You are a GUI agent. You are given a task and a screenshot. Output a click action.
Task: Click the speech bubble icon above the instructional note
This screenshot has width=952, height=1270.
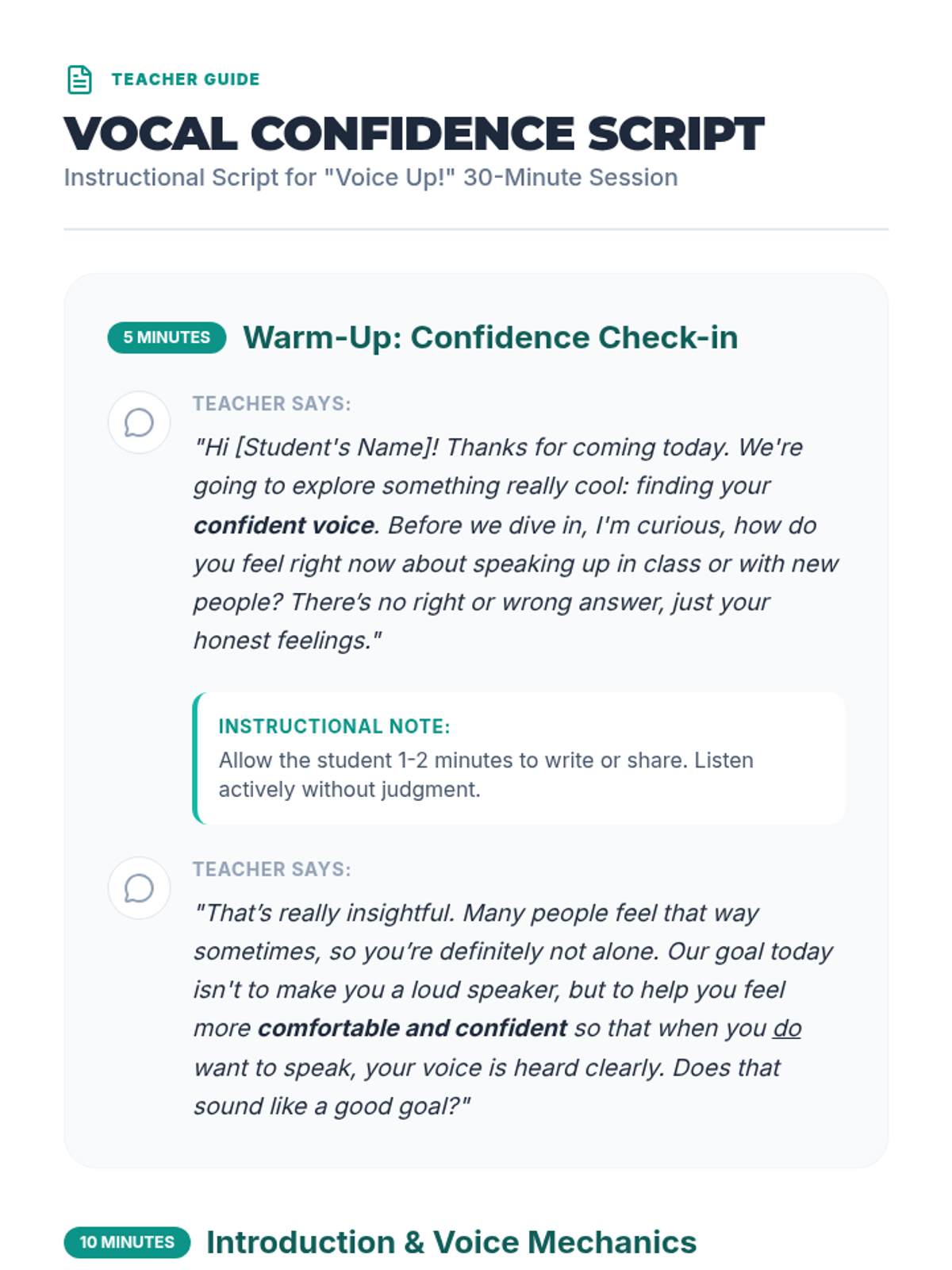point(139,422)
